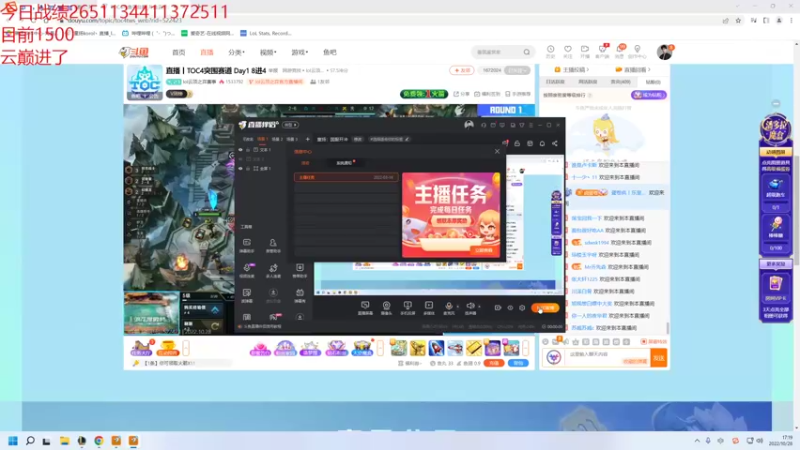Toggle visibility eye of 全屏1 source
This screenshot has height=450, width=800.
coord(240,168)
